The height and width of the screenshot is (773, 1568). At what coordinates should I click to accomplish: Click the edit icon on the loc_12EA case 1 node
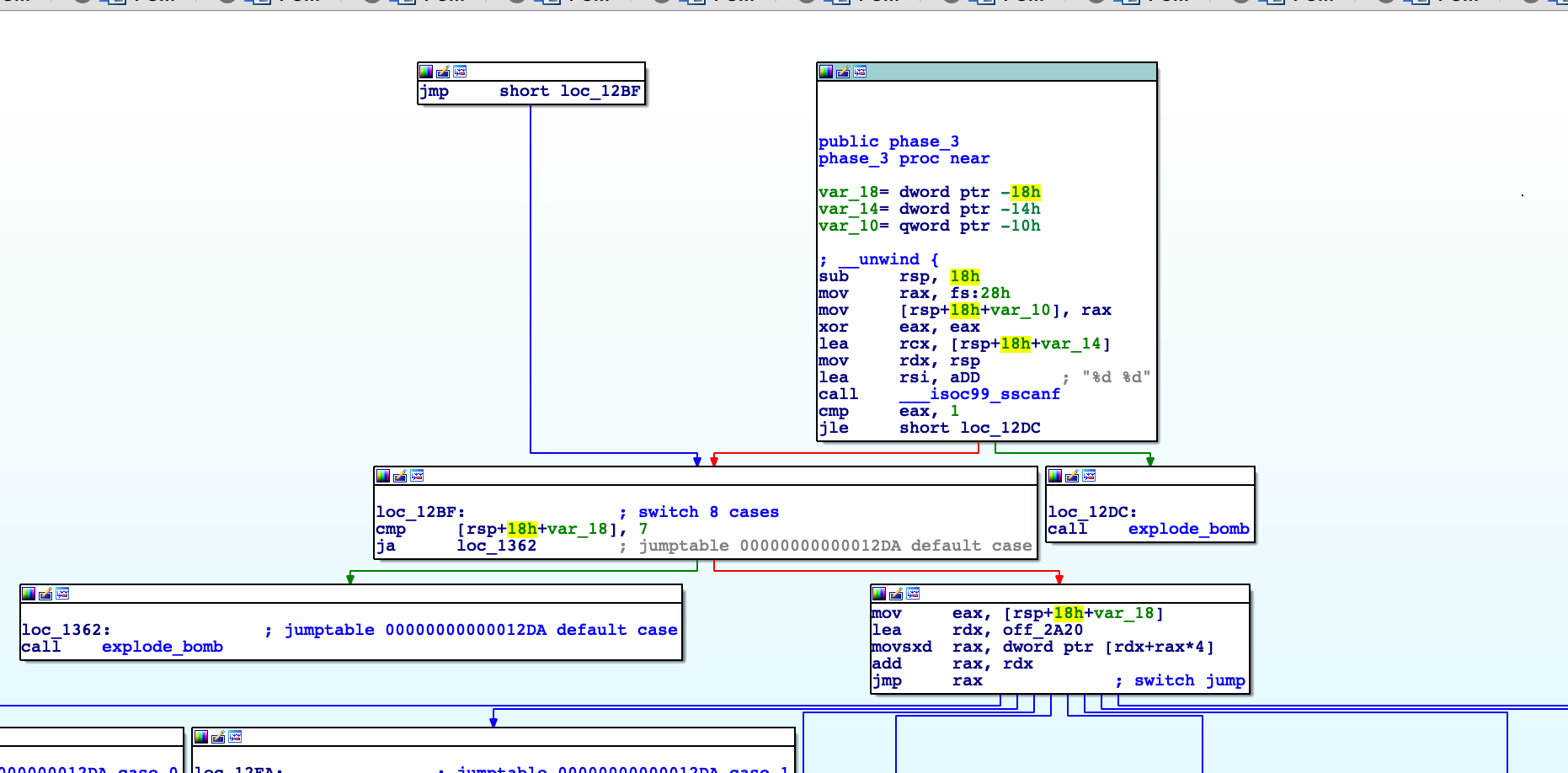coord(218,737)
